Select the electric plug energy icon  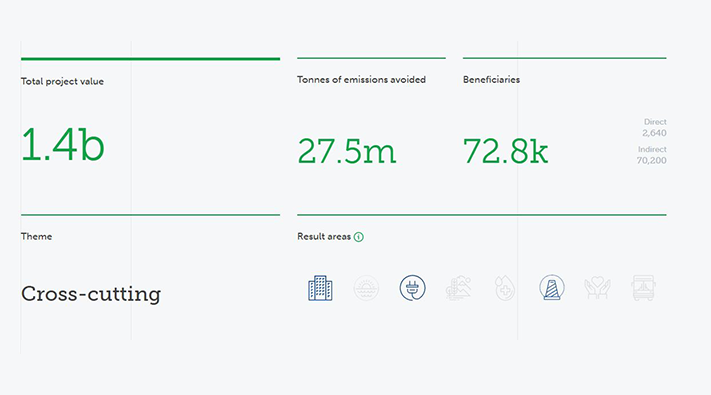(413, 288)
